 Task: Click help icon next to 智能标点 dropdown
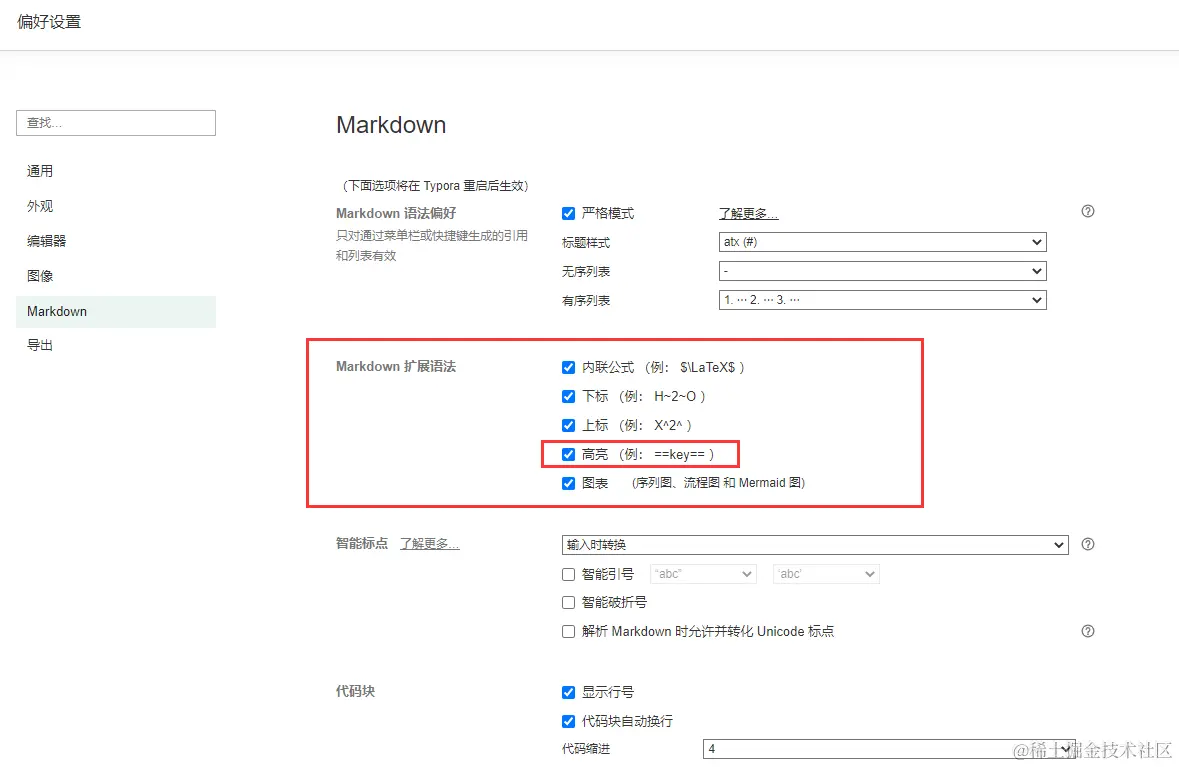coord(1087,544)
